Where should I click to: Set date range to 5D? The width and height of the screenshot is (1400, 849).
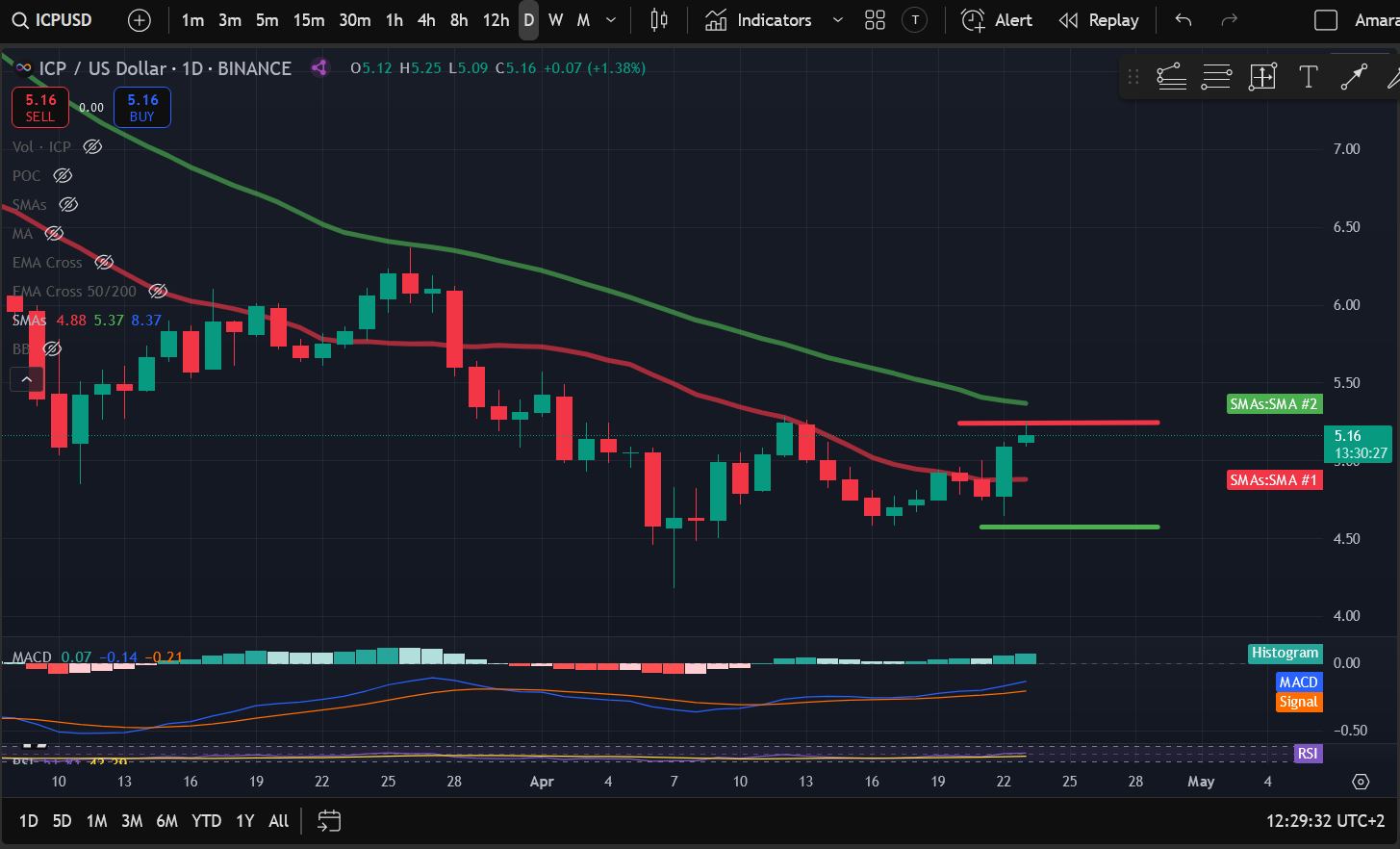click(62, 821)
